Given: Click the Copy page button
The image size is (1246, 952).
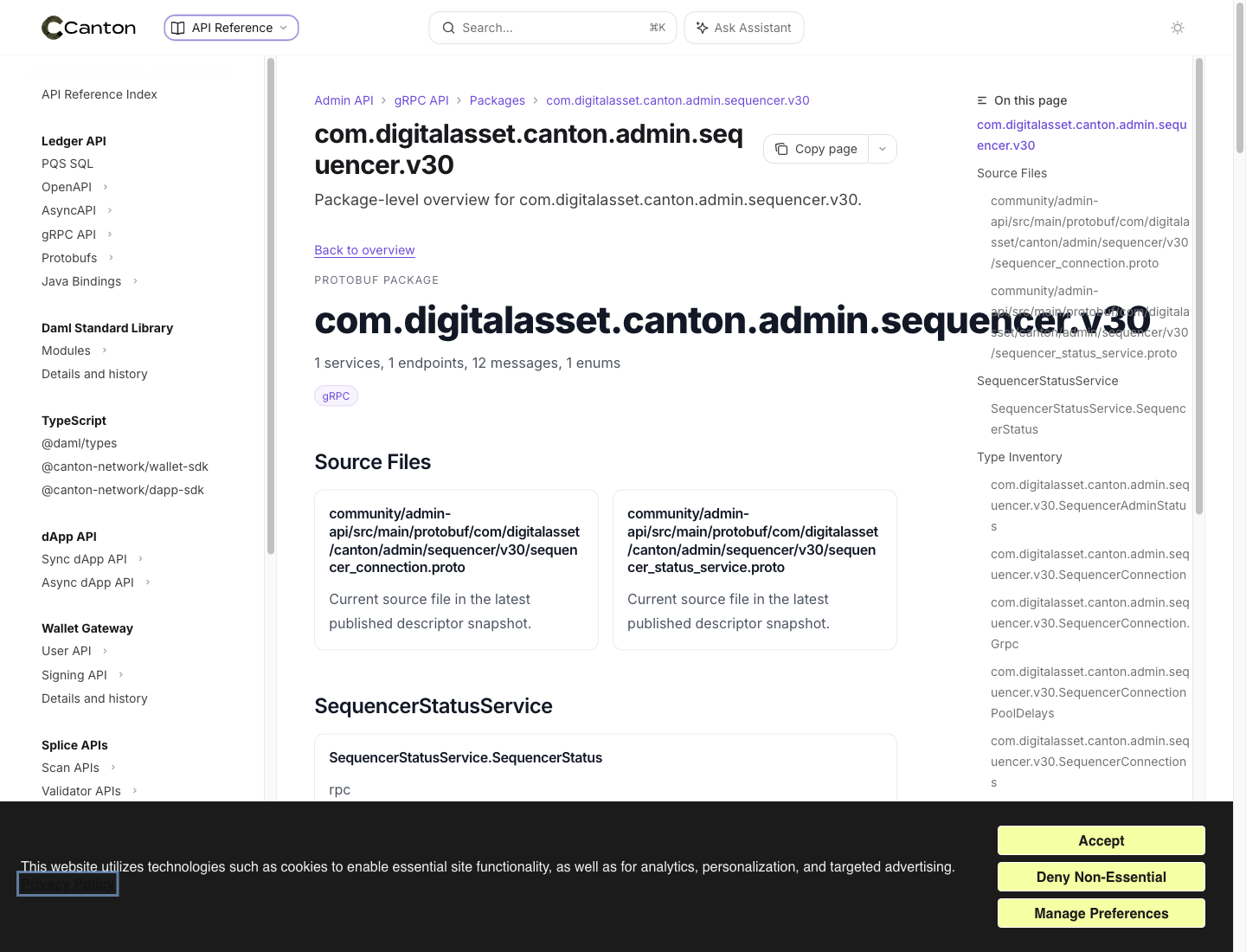Looking at the screenshot, I should pos(816,149).
